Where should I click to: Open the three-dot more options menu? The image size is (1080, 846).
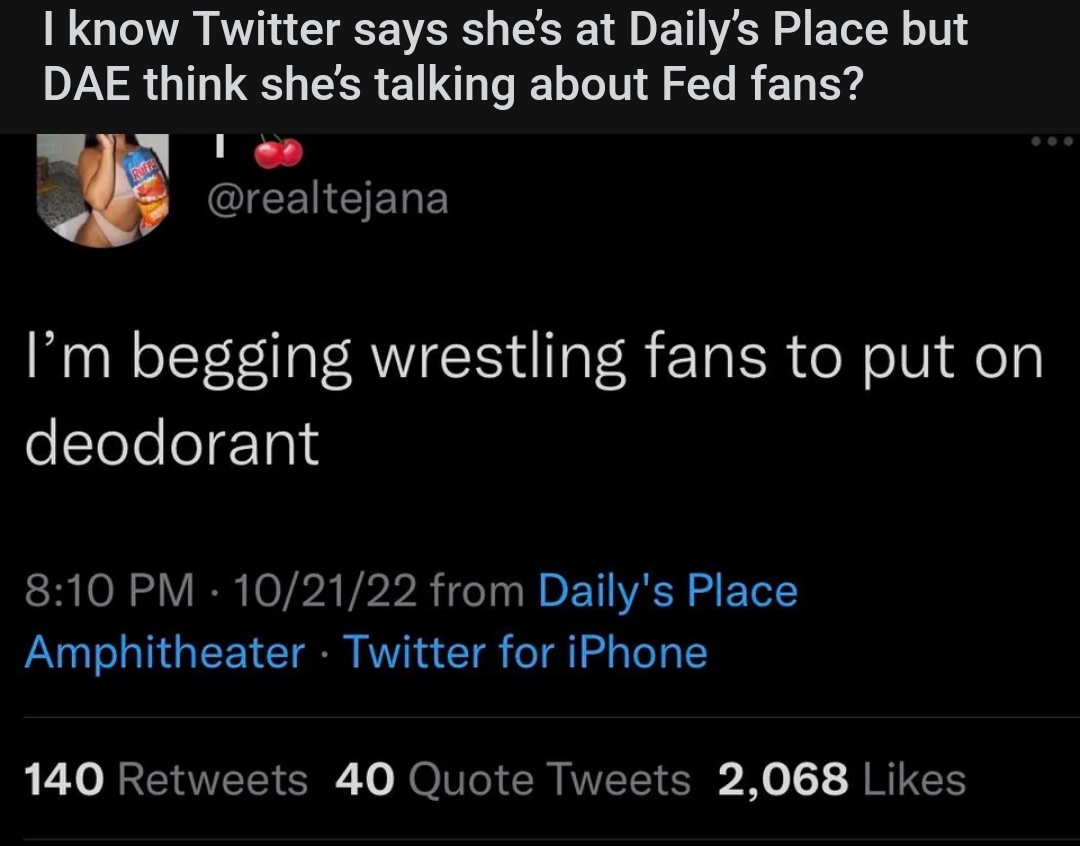click(1052, 142)
